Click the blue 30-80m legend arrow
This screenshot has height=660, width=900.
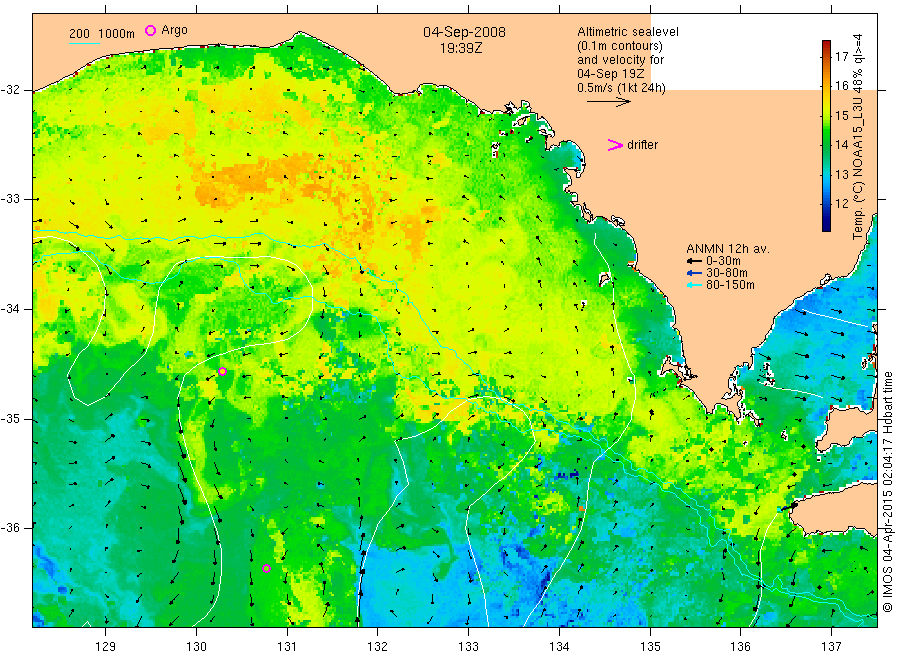pyautogui.click(x=695, y=273)
